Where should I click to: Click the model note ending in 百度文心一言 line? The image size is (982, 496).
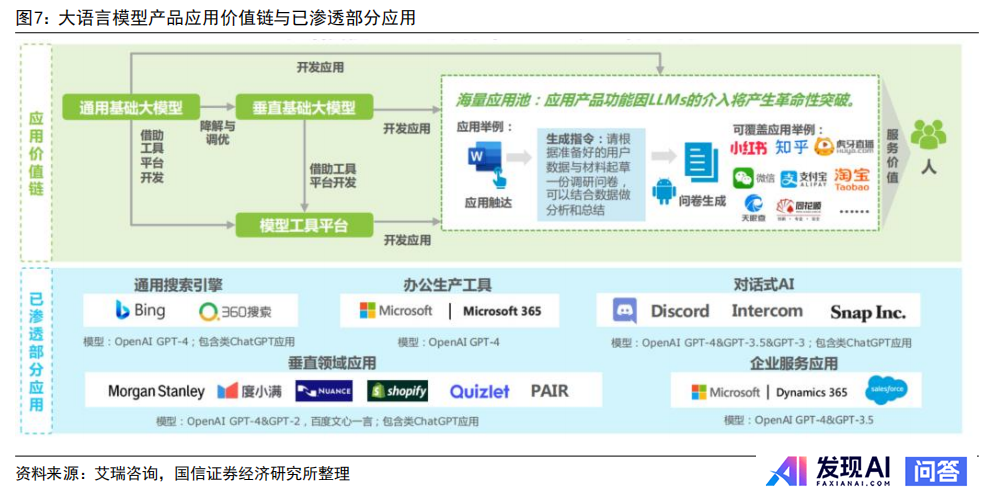(x=317, y=421)
